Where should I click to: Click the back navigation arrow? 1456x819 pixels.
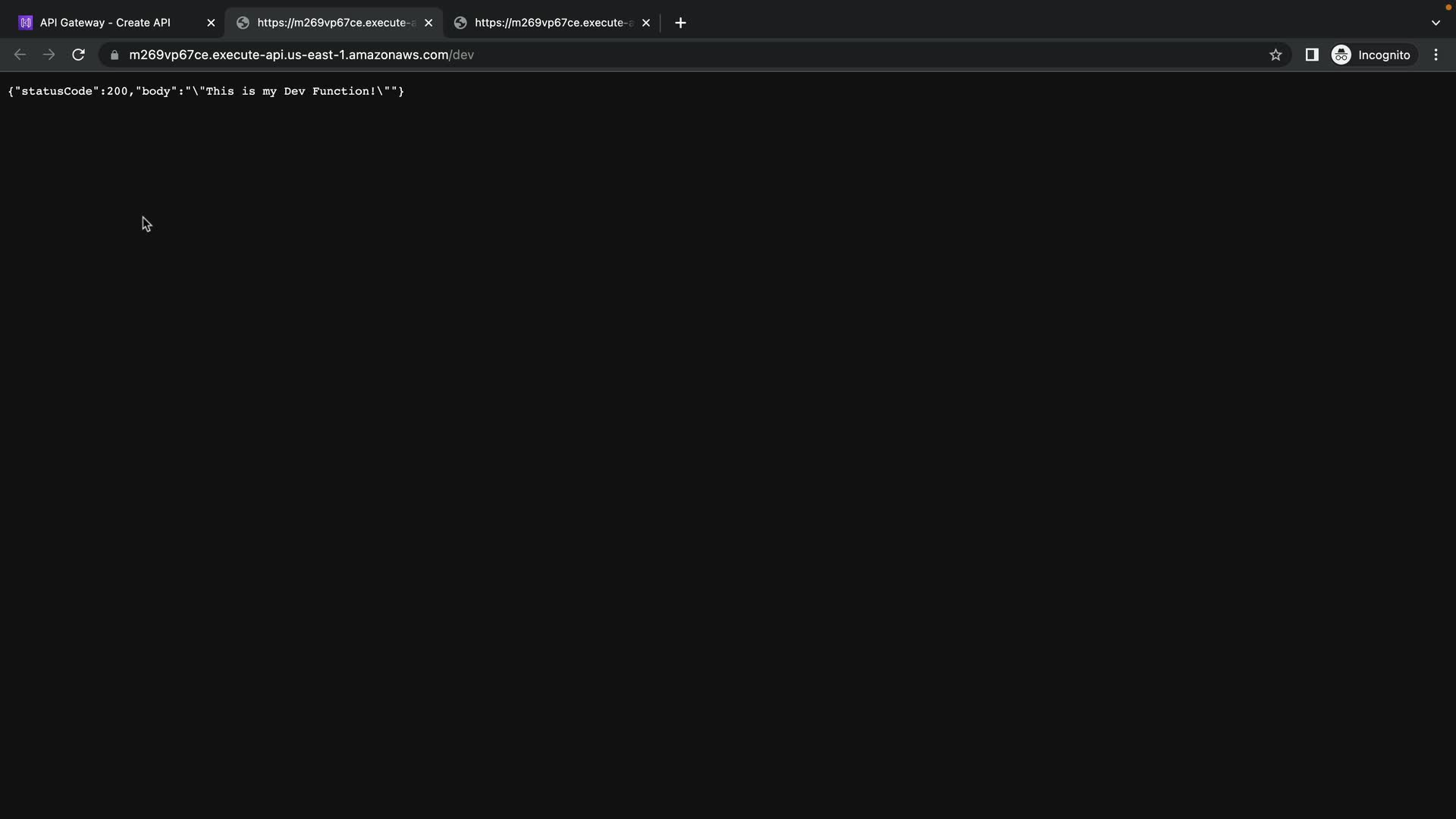[20, 55]
